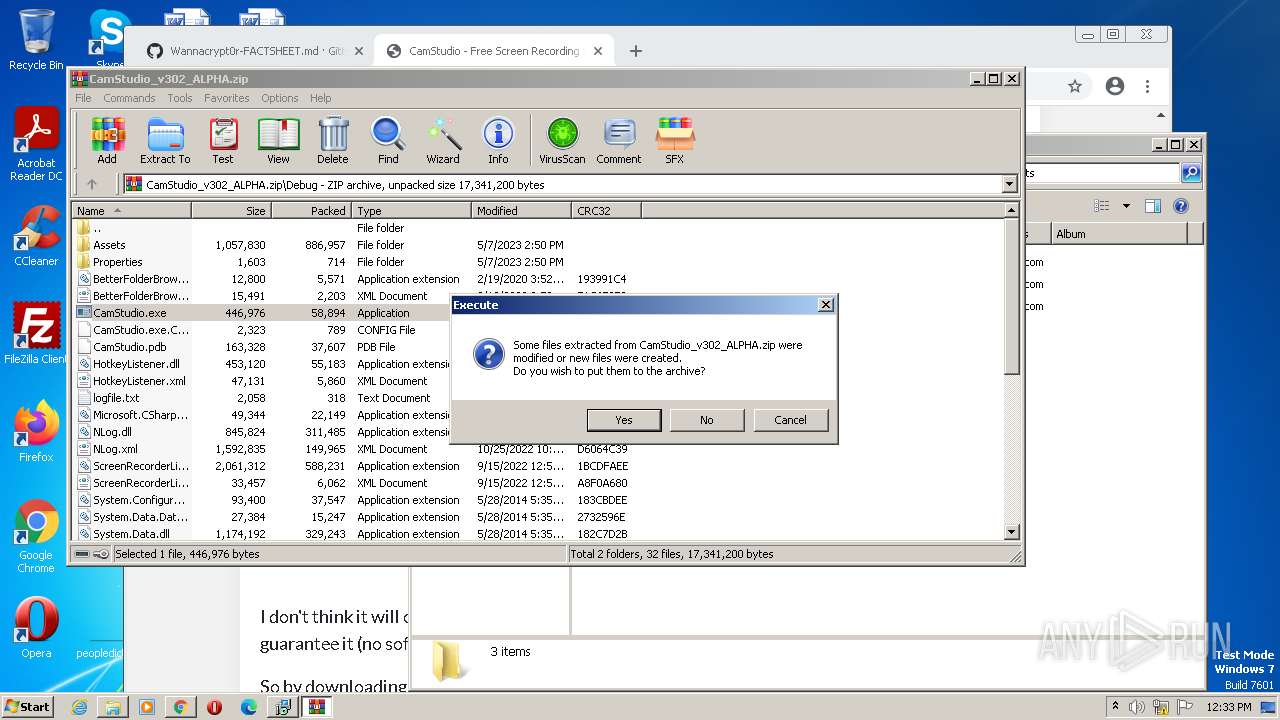Close the Execute dialog with X
1280x720 pixels.
pos(825,305)
